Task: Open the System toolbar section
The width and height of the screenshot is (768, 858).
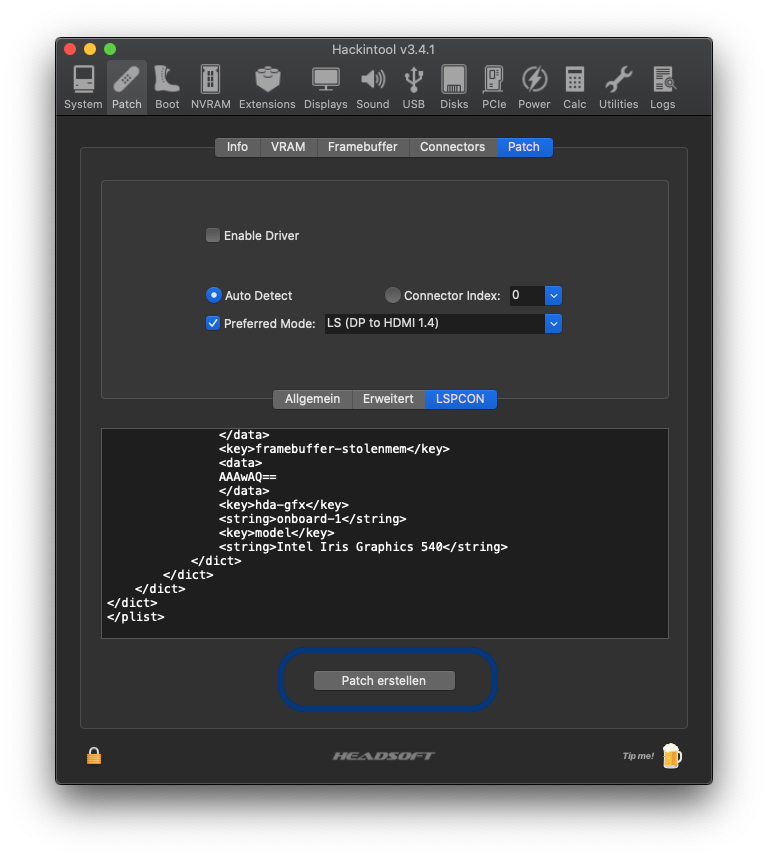Action: pyautogui.click(x=83, y=88)
